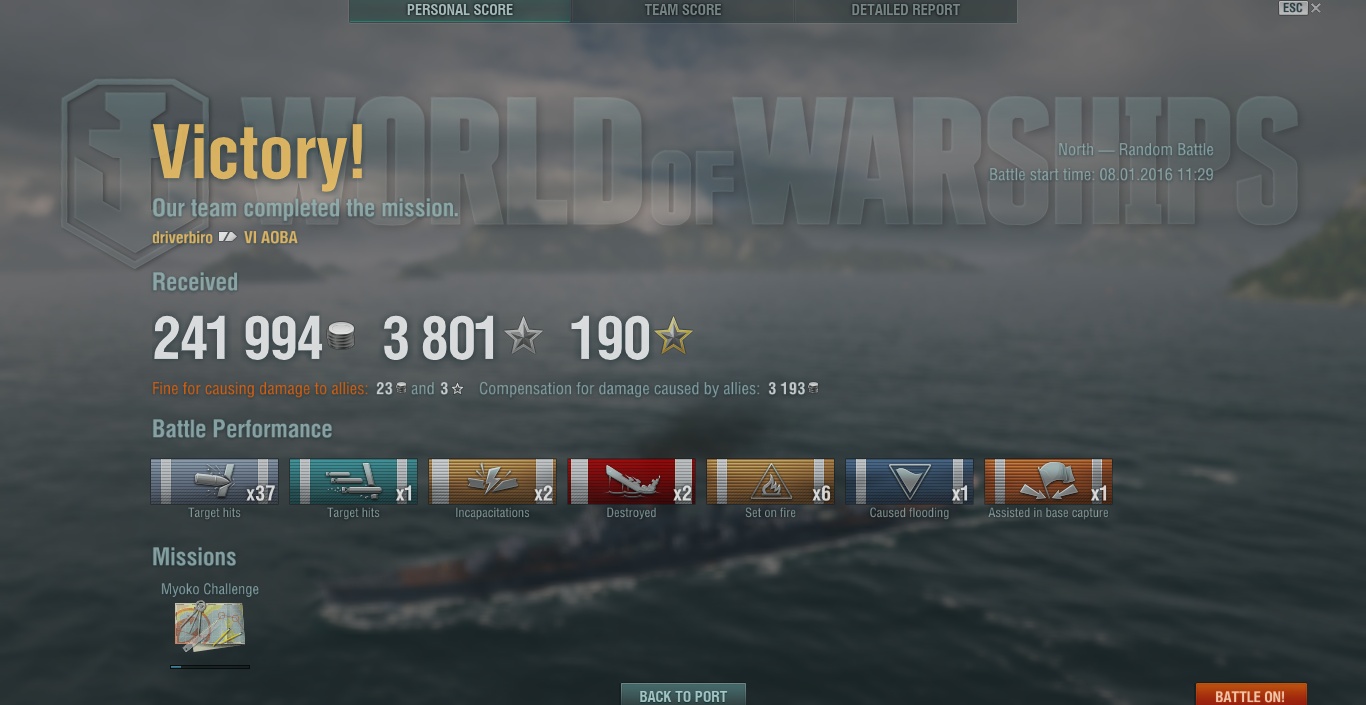This screenshot has height=705, width=1366.
Task: Select the Incapacitations x2 ribbon
Action: tap(493, 482)
